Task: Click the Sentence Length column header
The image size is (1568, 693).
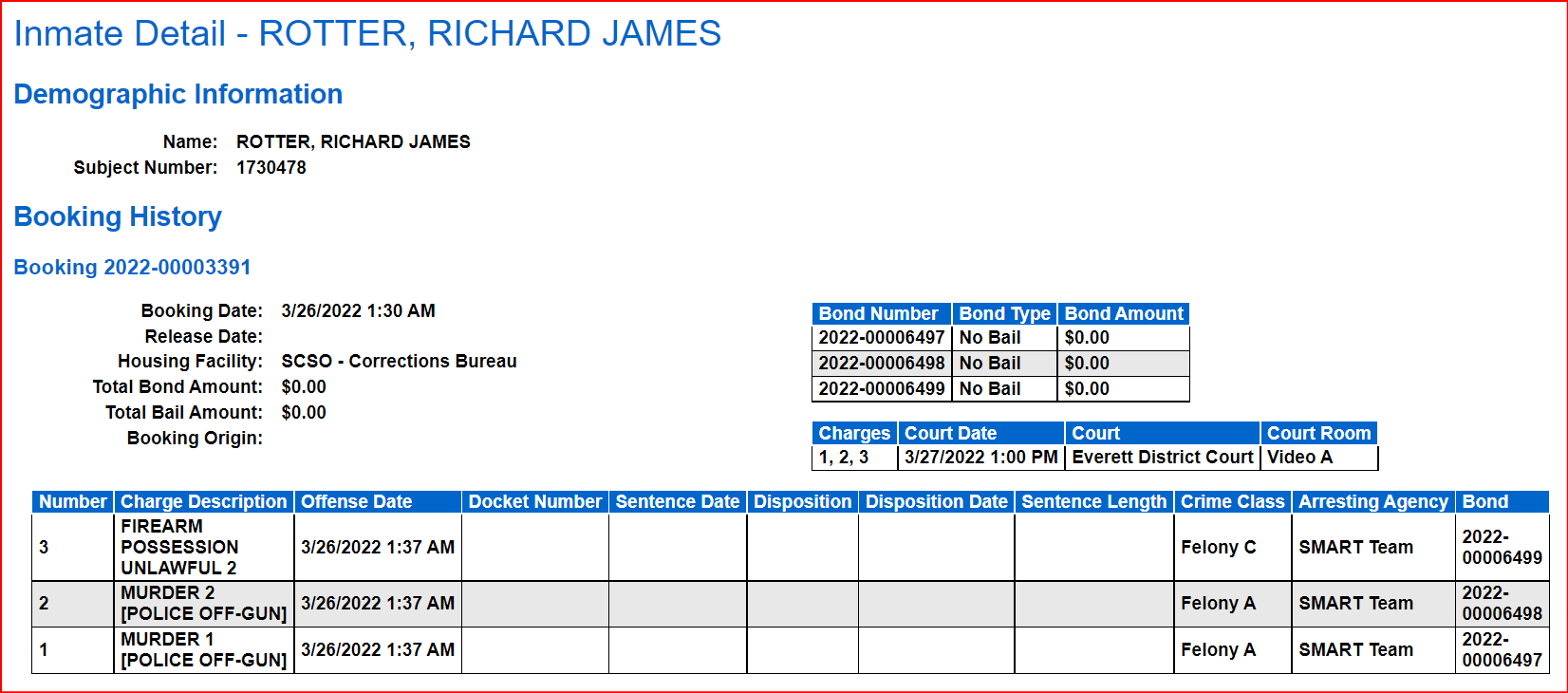Action: [1093, 502]
